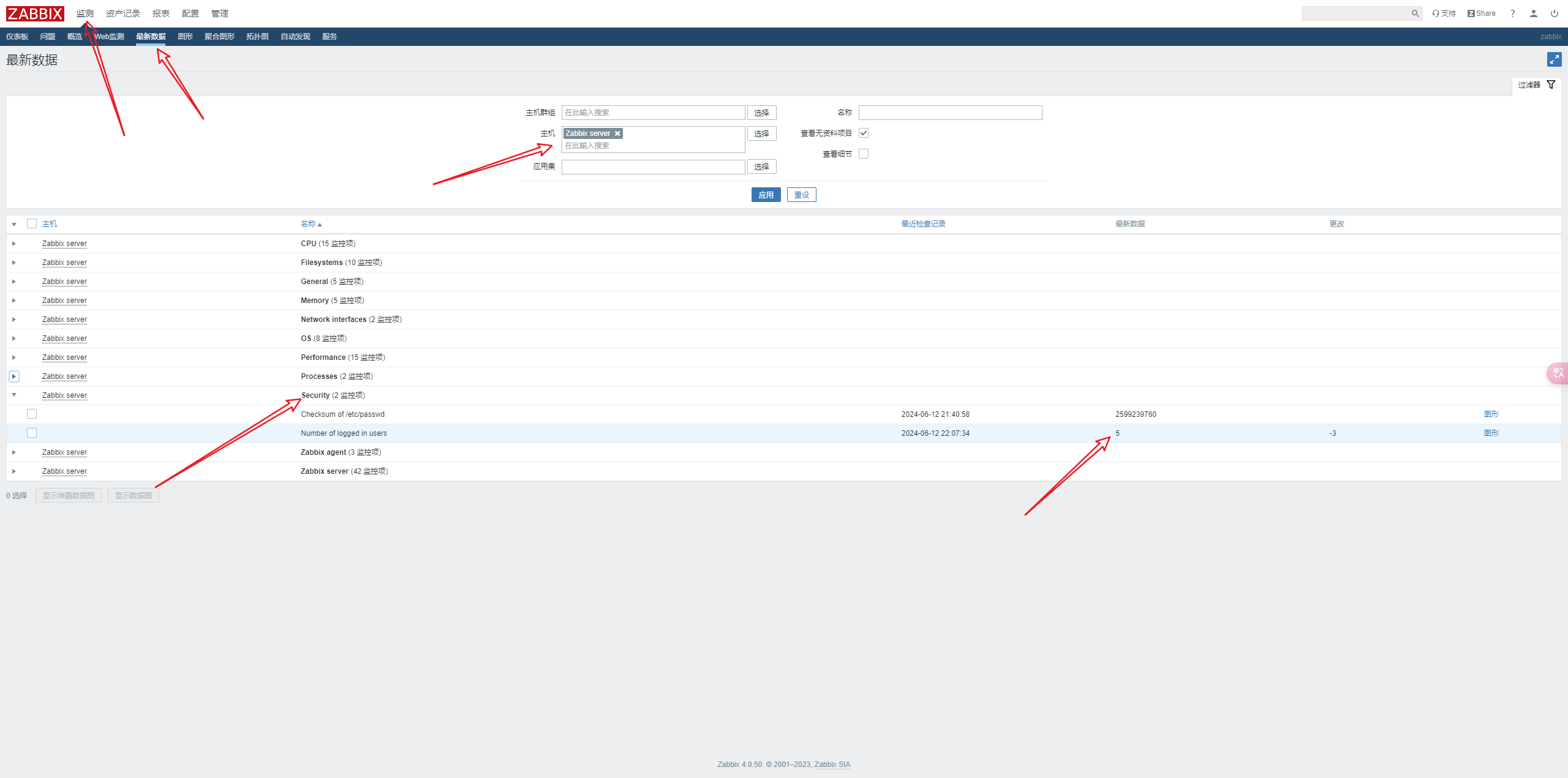Remove the Zabbix server host tag
The image size is (1568, 778).
coord(617,133)
